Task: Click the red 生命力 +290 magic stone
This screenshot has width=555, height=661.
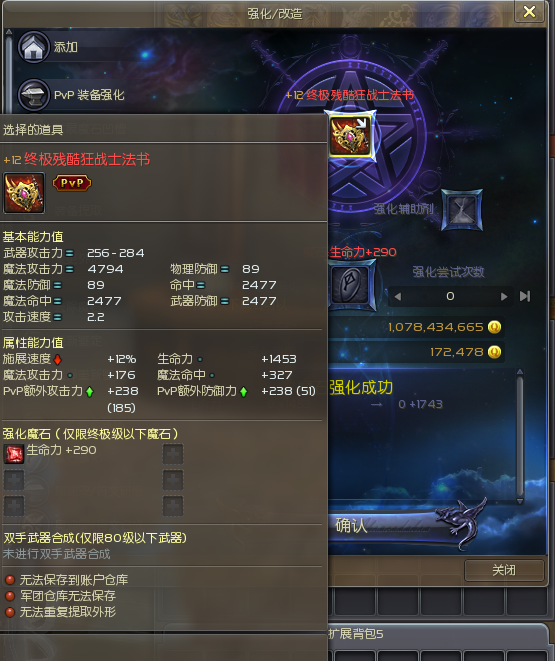Action: point(14,454)
